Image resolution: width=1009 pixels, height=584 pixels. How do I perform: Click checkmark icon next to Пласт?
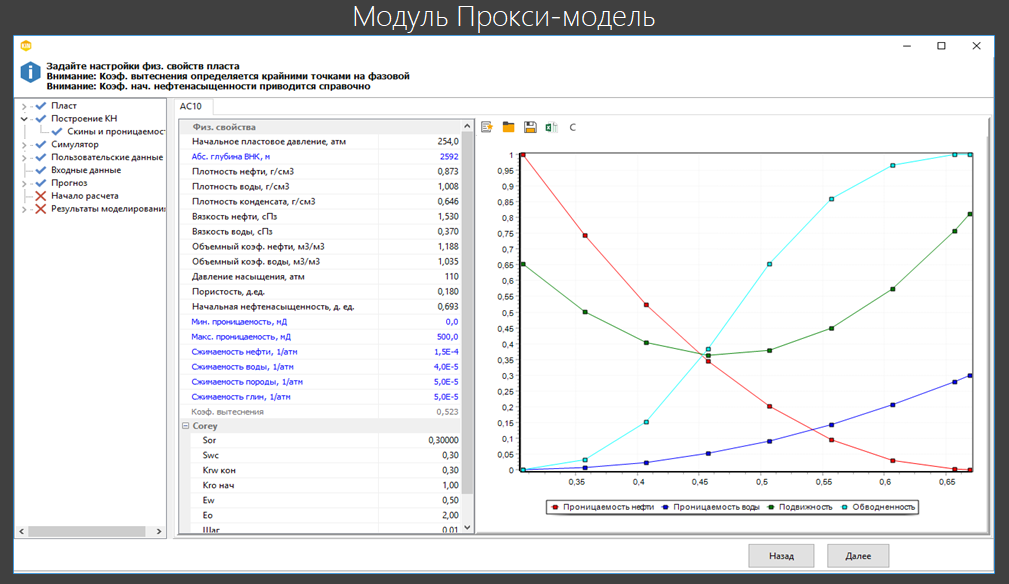coord(41,105)
